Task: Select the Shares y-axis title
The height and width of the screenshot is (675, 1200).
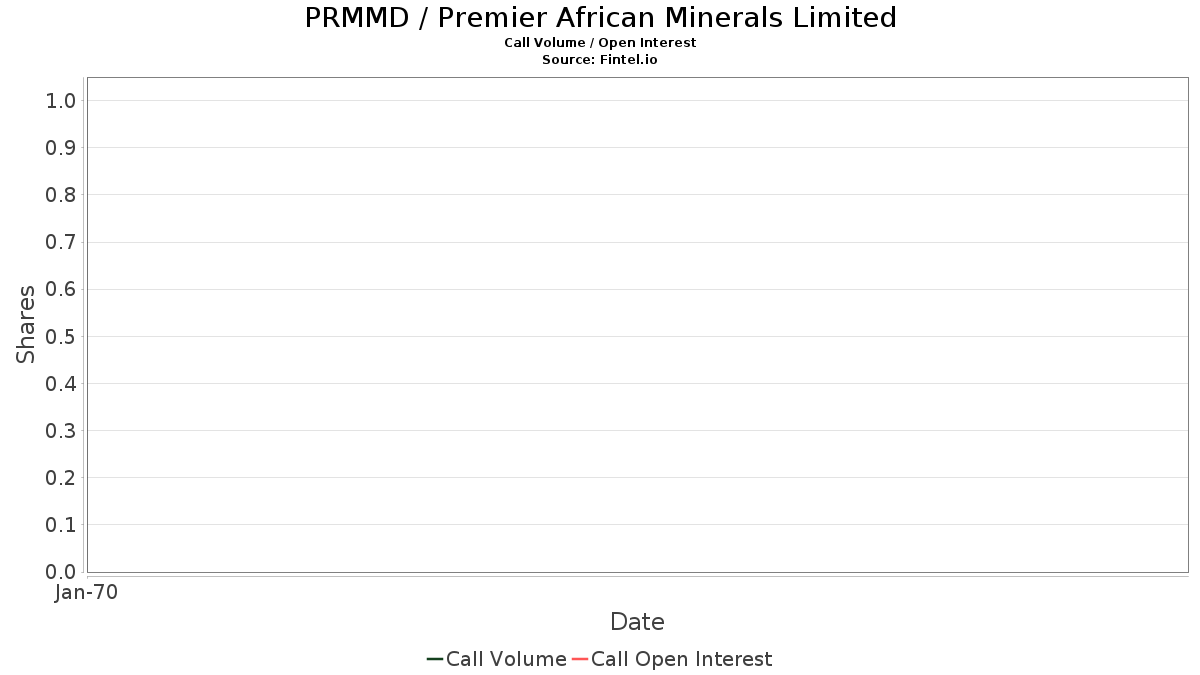Action: (x=27, y=324)
